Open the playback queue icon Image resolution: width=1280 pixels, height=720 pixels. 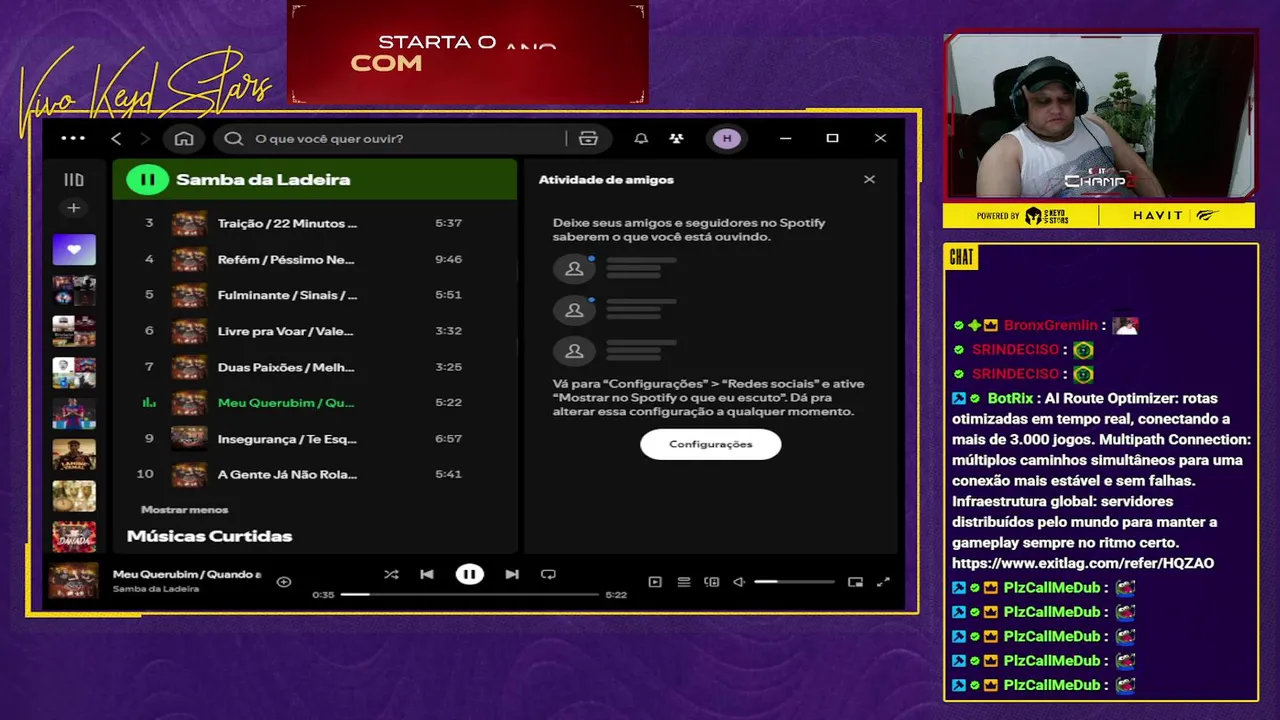tap(684, 581)
